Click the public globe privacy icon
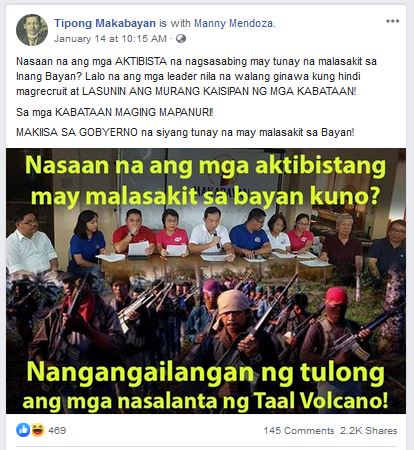 pyautogui.click(x=181, y=39)
